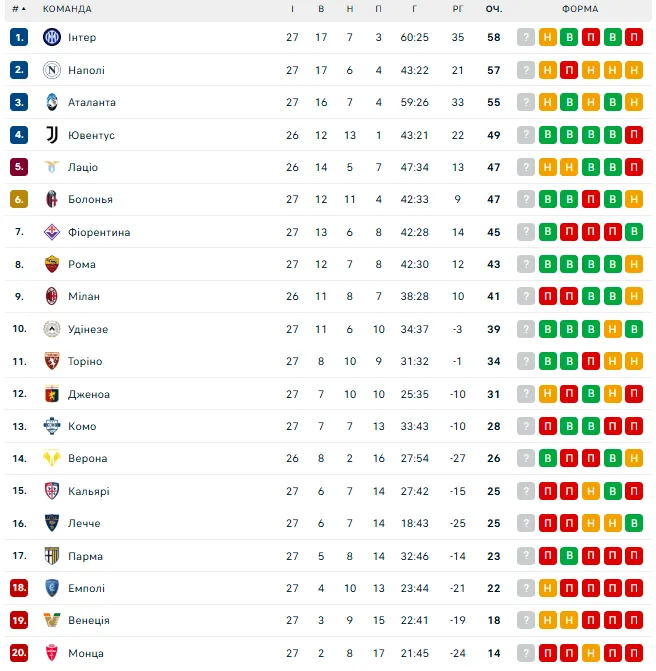Screen dimensions: 656x671
Task: Sort table by the РГ header
Action: (458, 9)
